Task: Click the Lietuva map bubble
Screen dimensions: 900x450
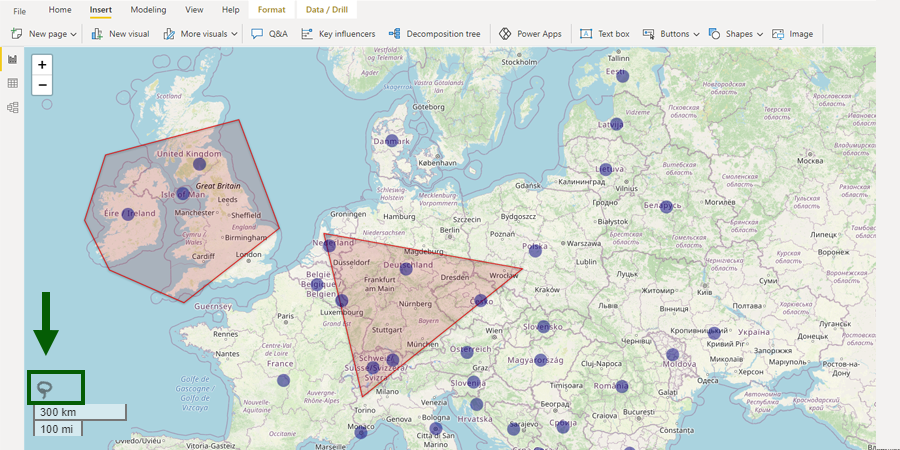Action: click(604, 169)
